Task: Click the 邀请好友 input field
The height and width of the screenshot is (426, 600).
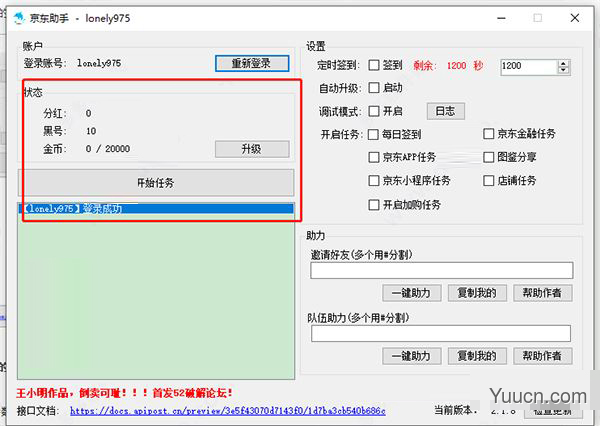Action: (442, 270)
